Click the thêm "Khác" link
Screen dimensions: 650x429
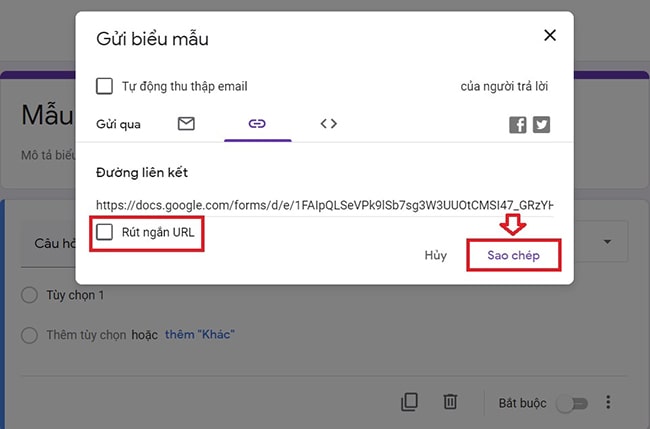(x=200, y=334)
